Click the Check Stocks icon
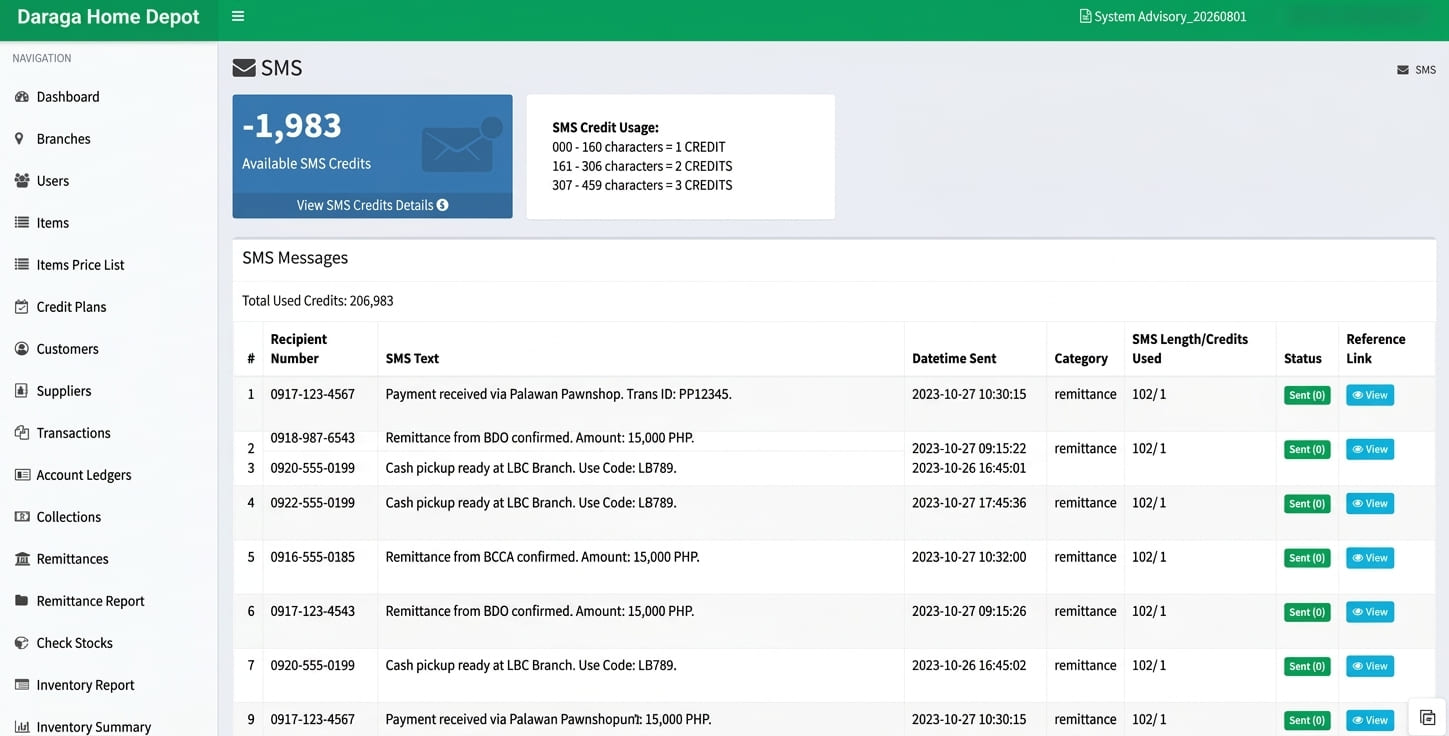Viewport: 1449px width, 736px height. 21,643
